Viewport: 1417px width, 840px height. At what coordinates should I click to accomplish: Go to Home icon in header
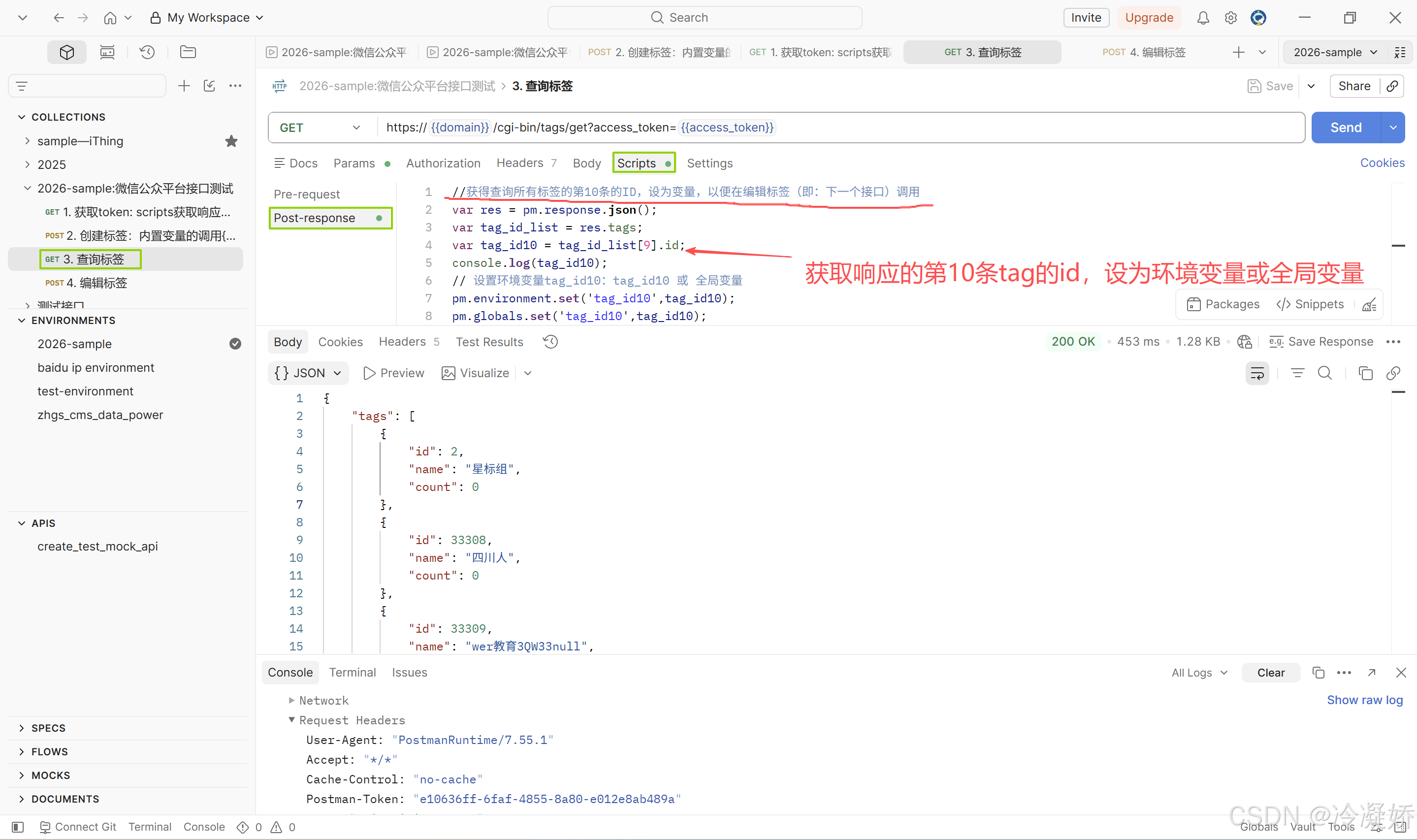coord(110,18)
